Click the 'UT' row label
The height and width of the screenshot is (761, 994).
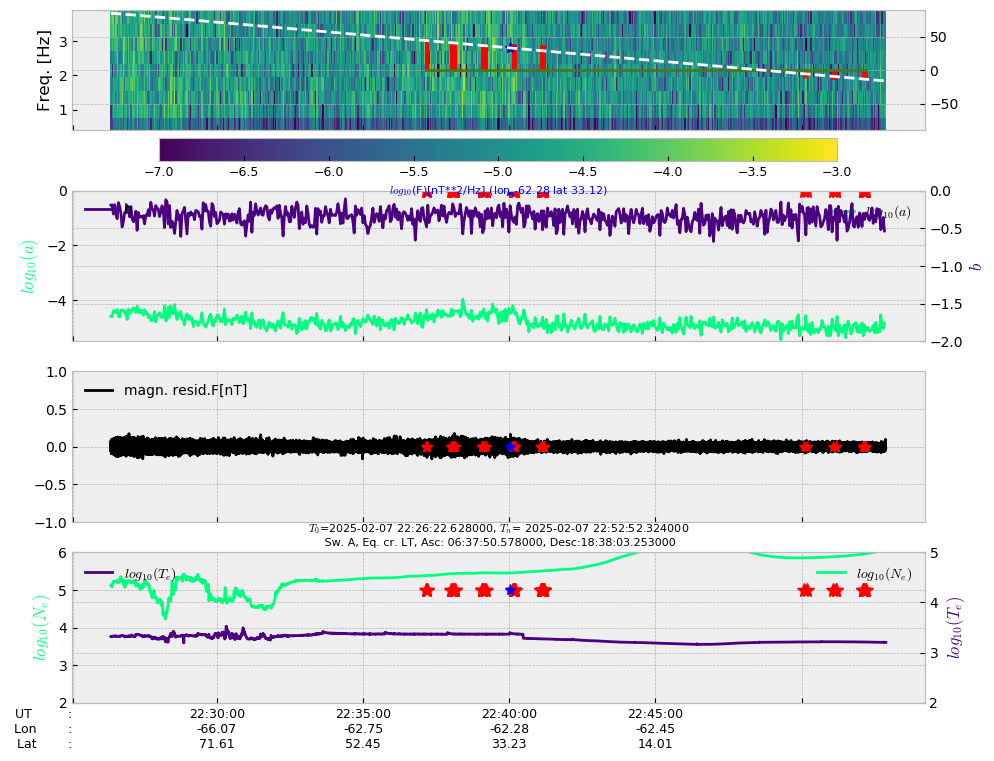pyautogui.click(x=23, y=713)
